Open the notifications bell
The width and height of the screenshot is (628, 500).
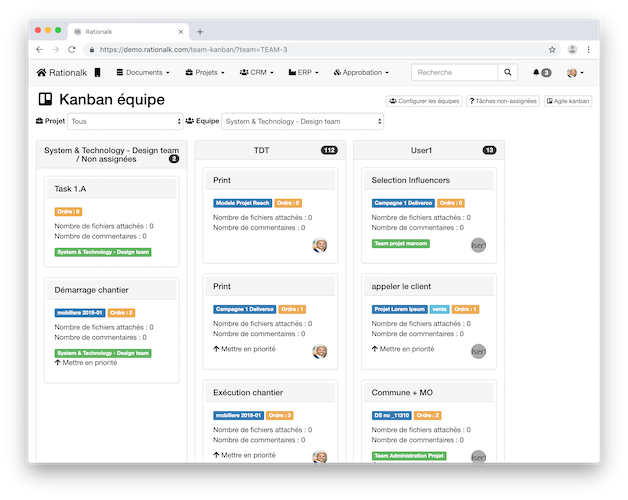(541, 73)
